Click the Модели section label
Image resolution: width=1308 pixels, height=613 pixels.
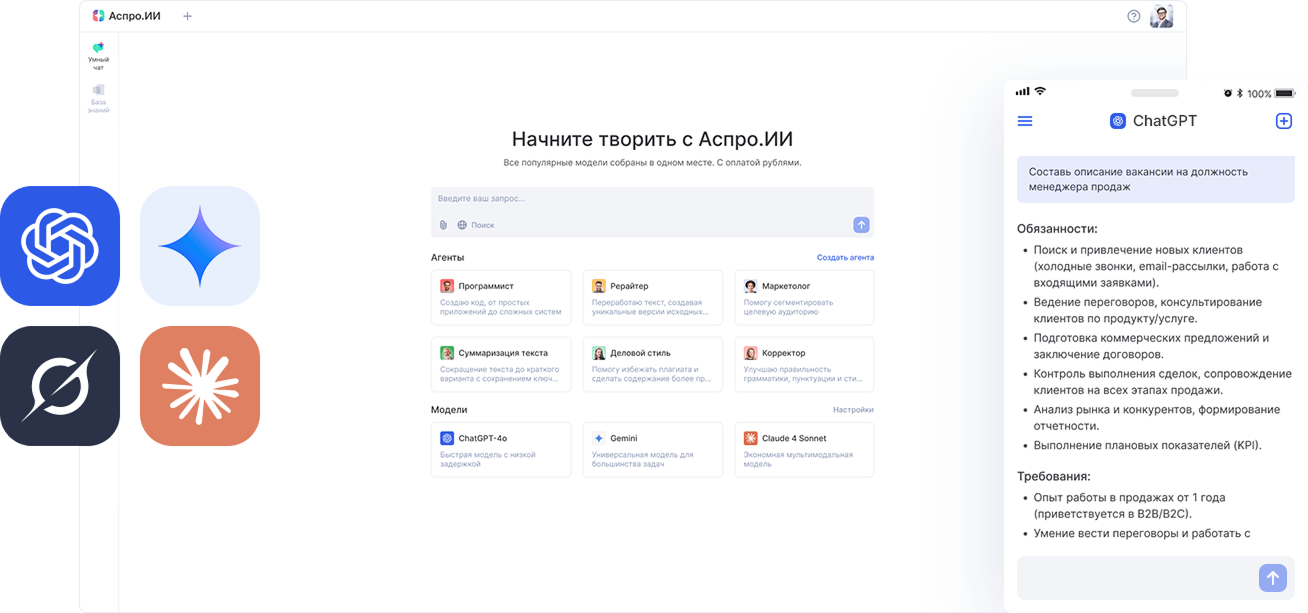point(449,410)
